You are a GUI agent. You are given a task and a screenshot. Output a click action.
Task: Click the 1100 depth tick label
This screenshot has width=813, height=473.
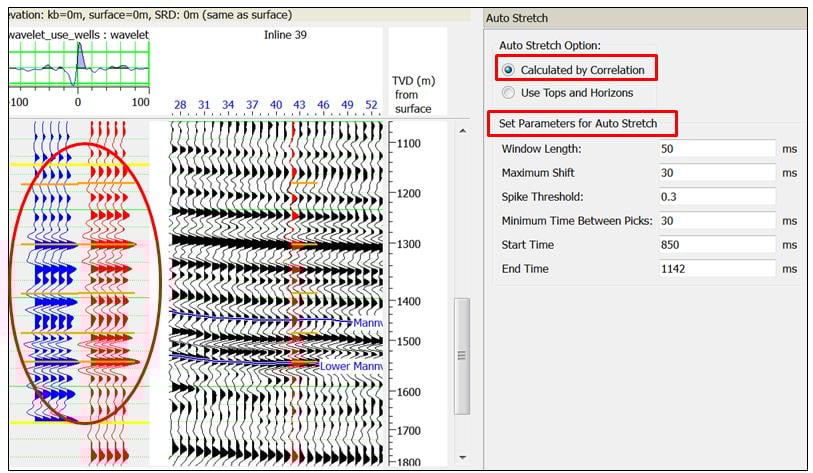[409, 143]
